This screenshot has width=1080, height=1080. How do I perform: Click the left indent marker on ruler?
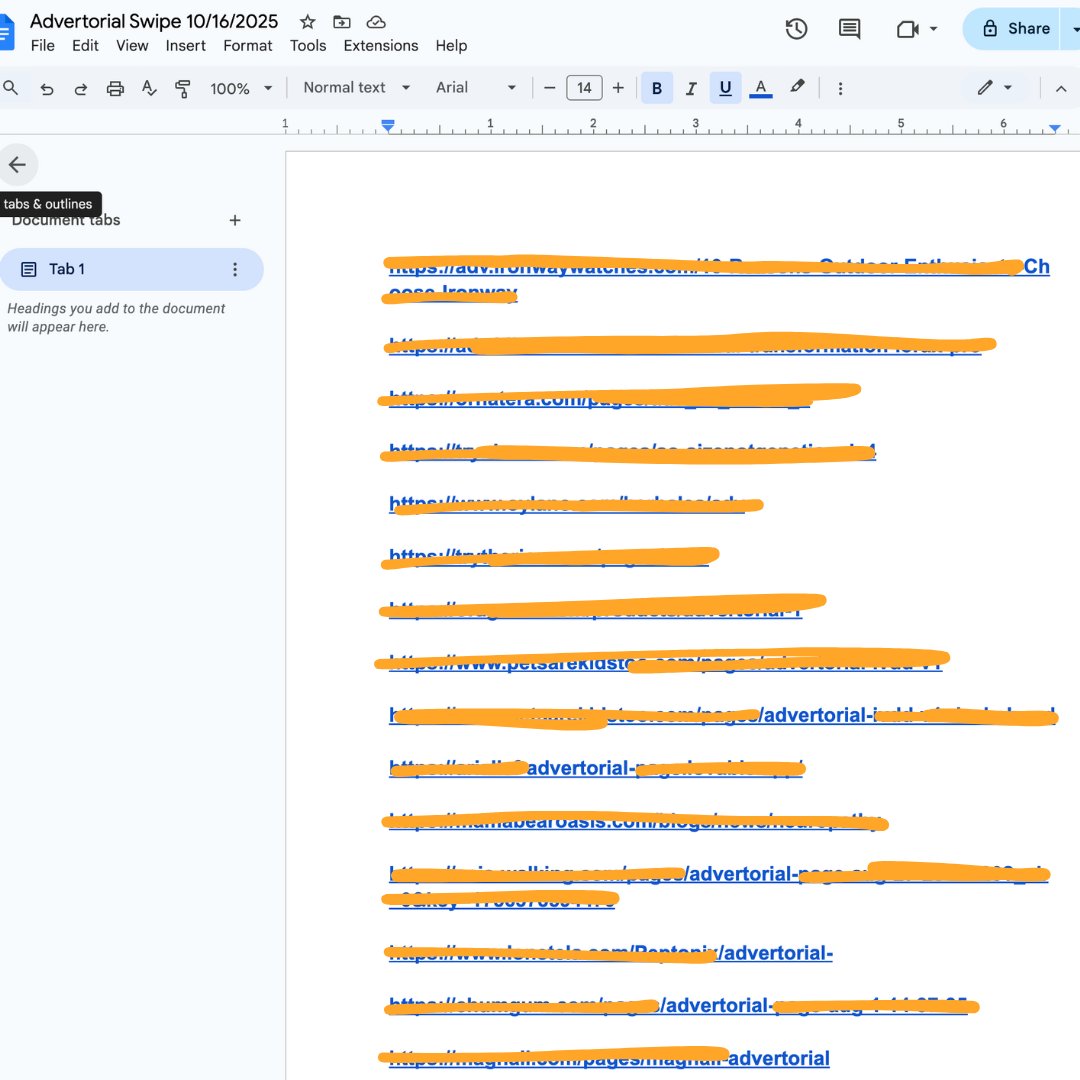click(388, 126)
